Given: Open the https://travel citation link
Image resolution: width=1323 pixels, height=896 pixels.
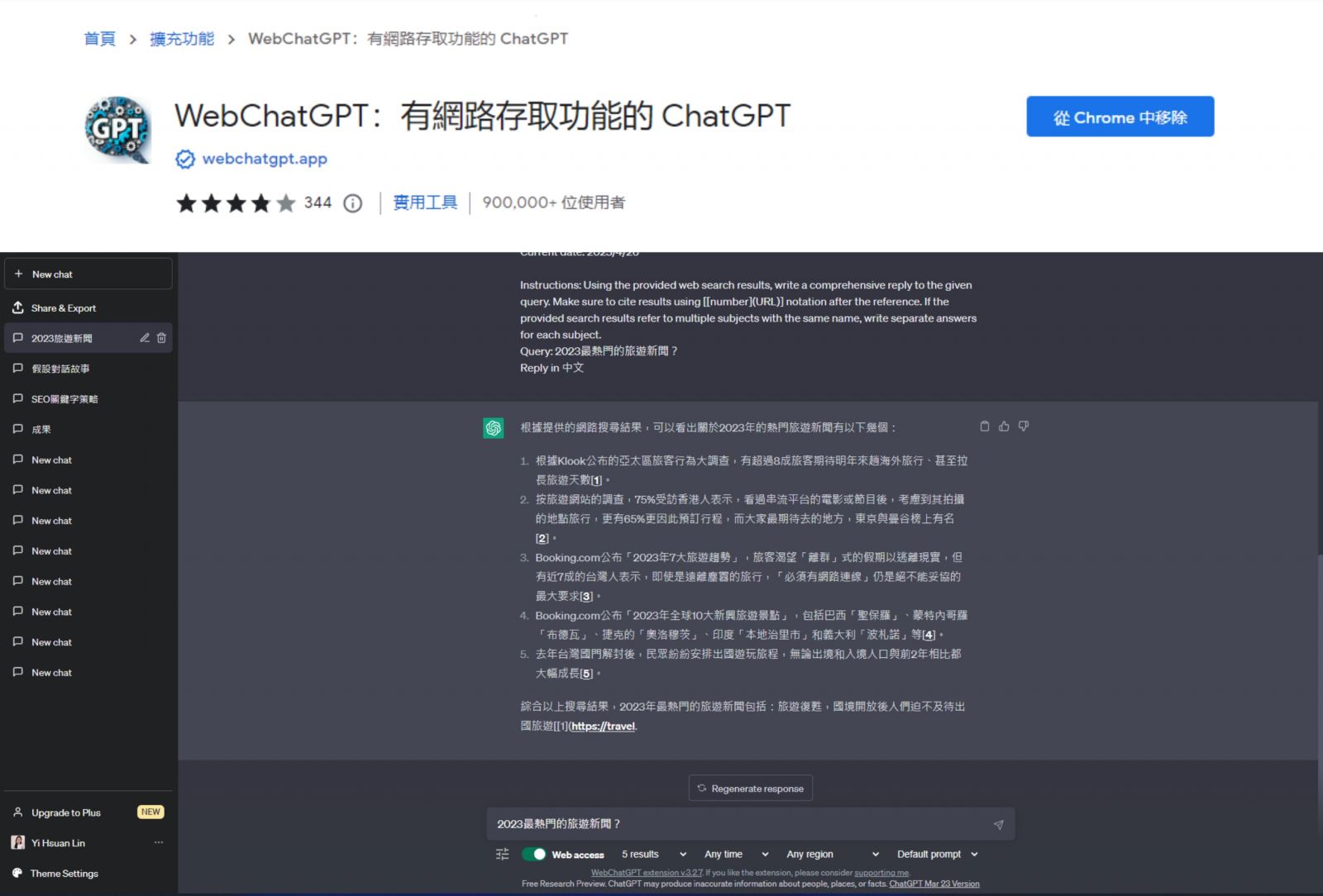Looking at the screenshot, I should 603,727.
